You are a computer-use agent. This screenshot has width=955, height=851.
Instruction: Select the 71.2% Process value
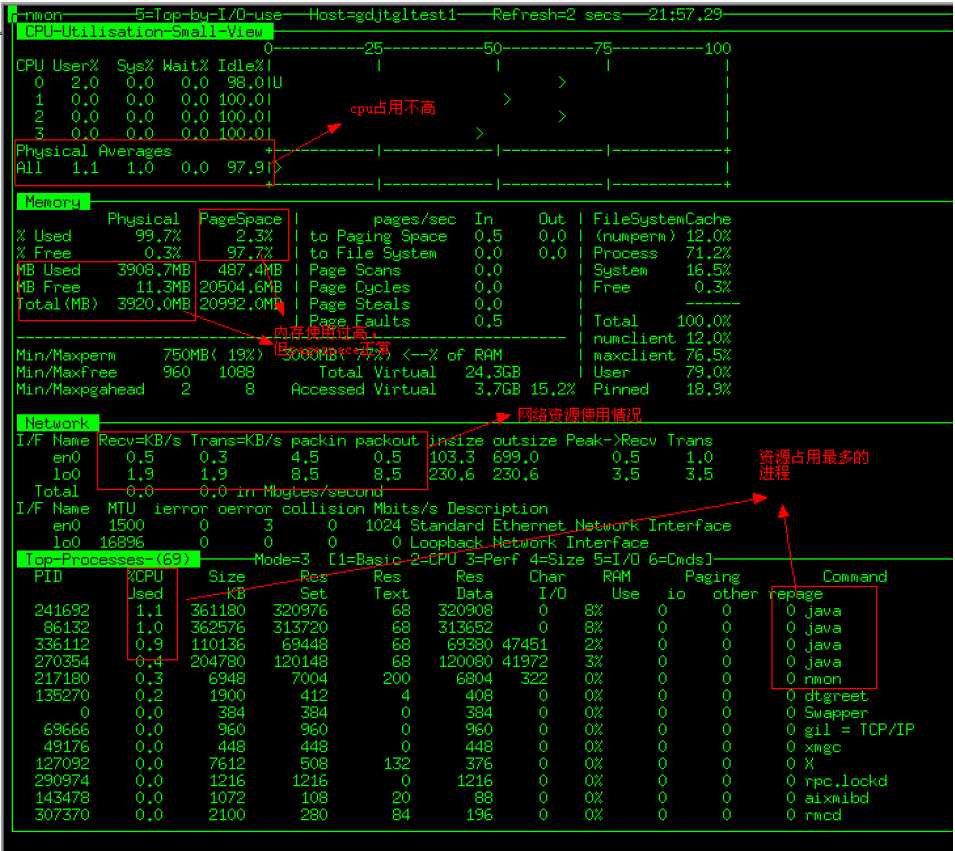pos(708,253)
